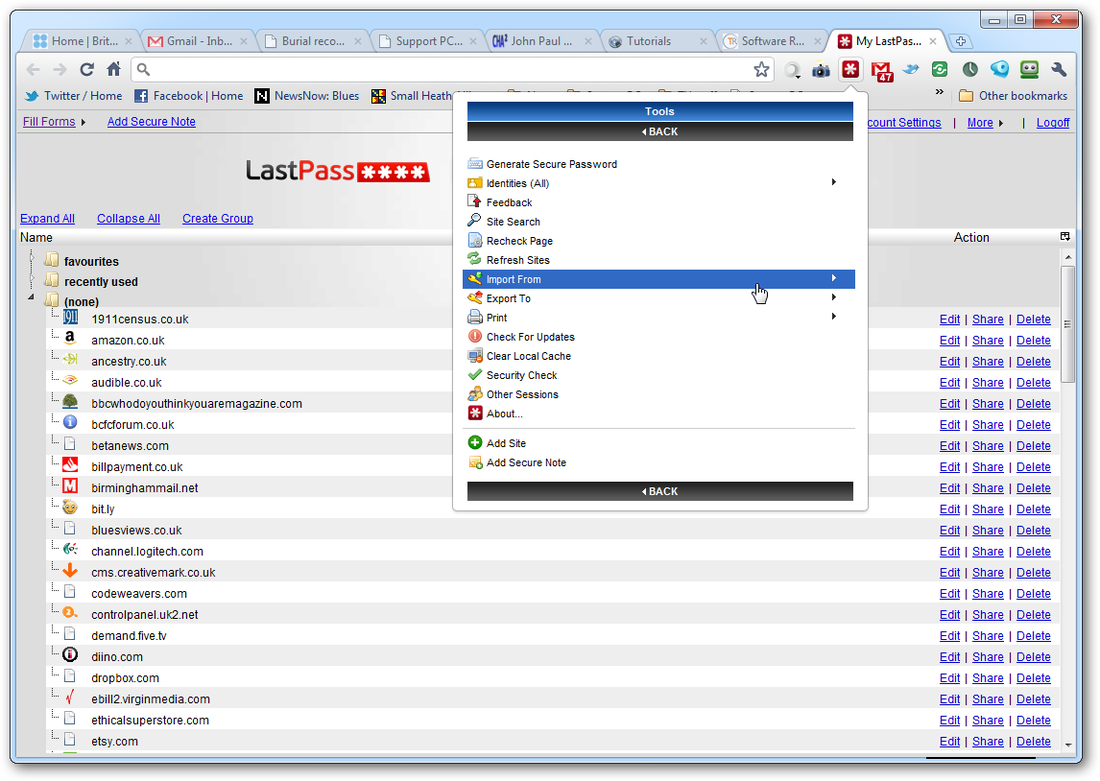Viewport: 1100px width, 781px height.
Task: Switch to the Gmail - Inbox tab
Action: 199,41
